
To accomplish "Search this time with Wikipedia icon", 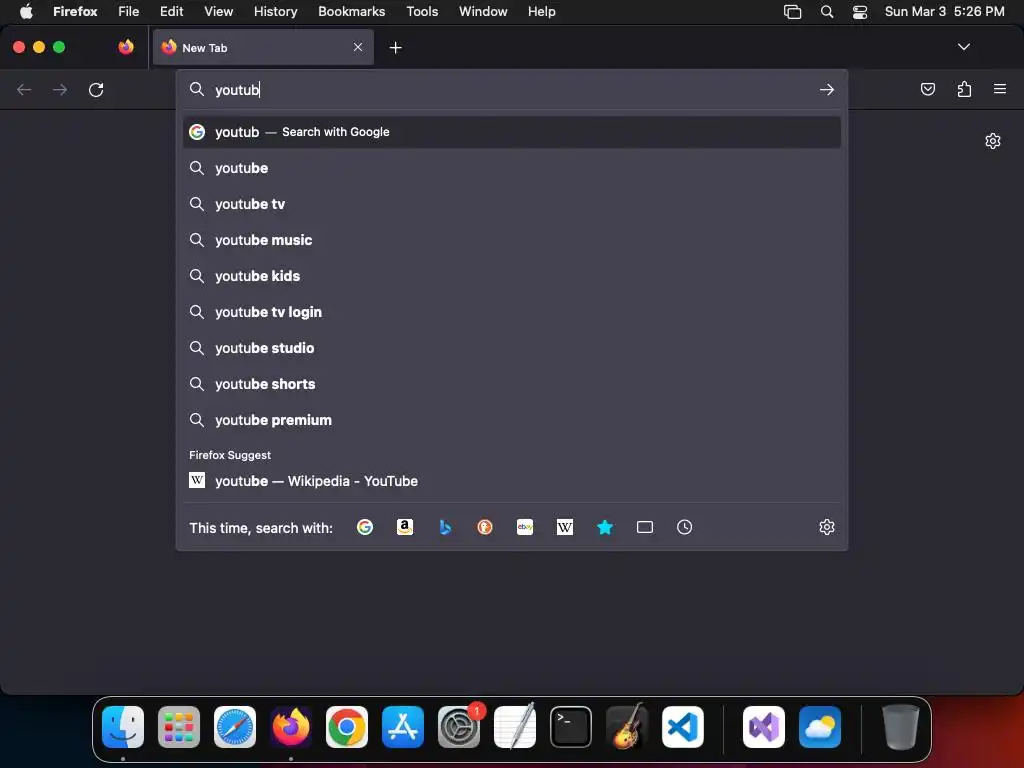I will [x=565, y=527].
